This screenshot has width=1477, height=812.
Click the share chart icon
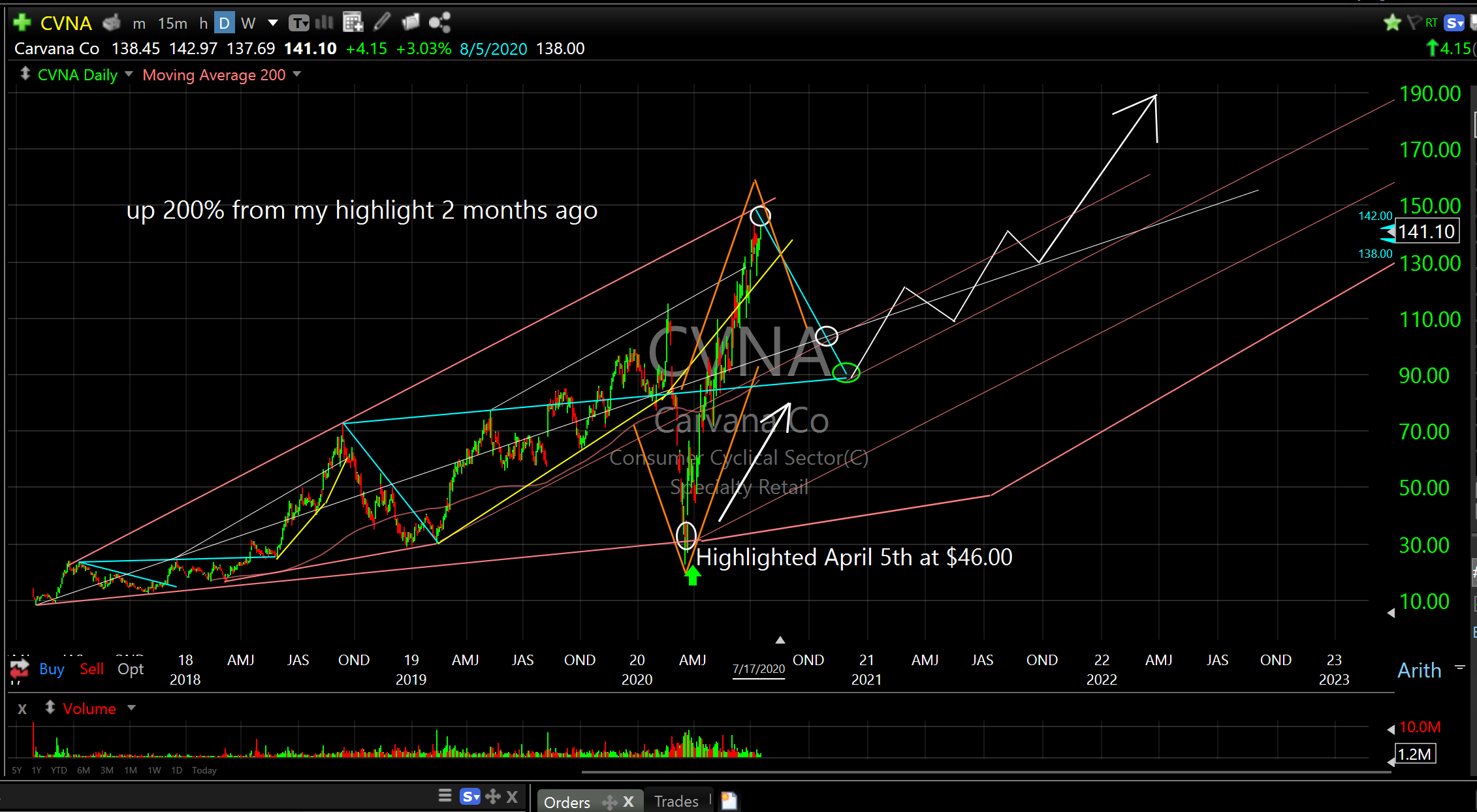439,23
